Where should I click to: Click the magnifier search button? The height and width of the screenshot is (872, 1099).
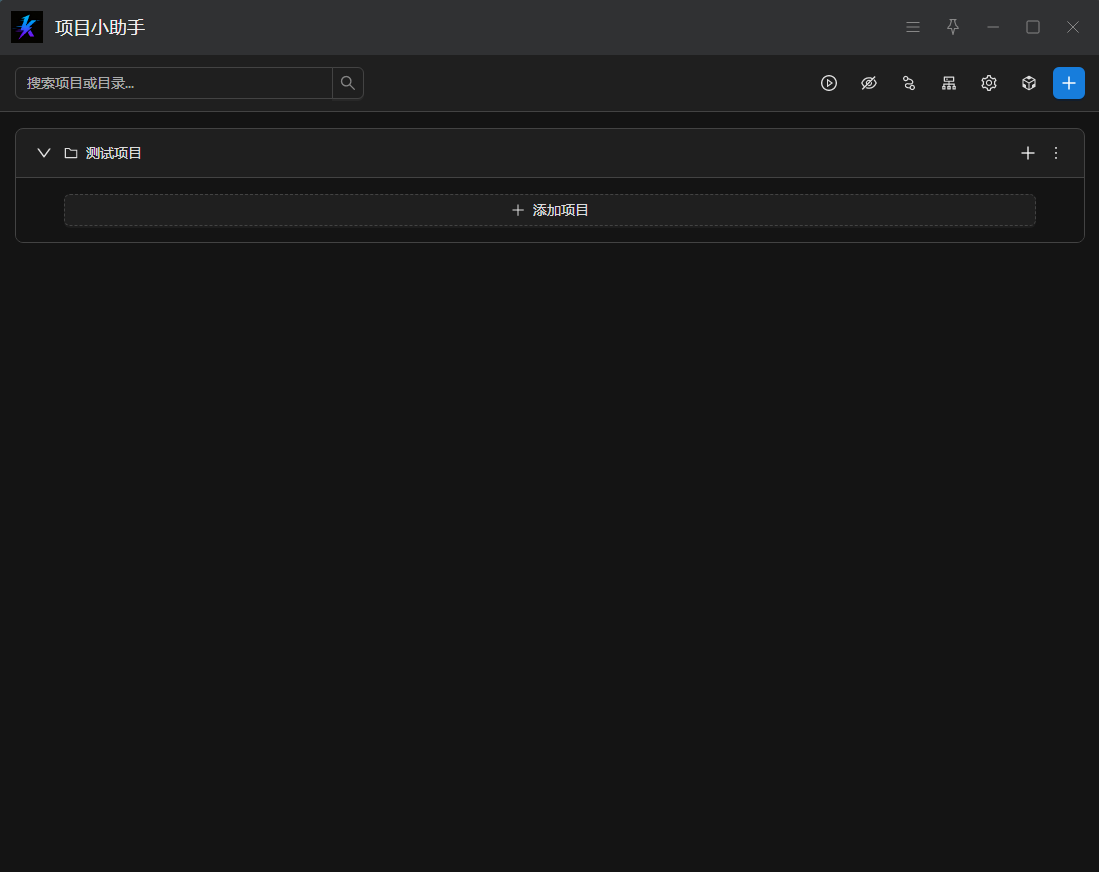point(348,83)
